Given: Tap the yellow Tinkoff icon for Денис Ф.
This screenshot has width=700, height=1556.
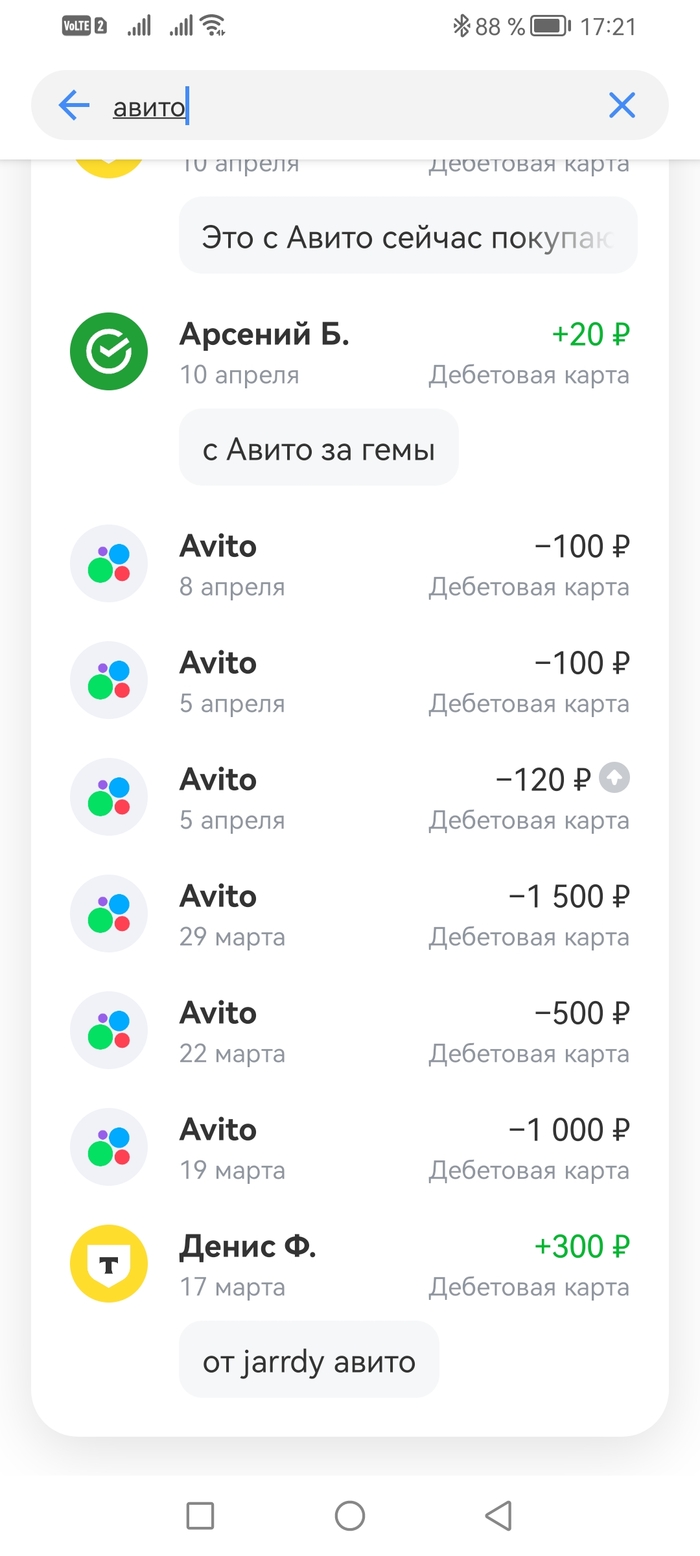Looking at the screenshot, I should pyautogui.click(x=108, y=1263).
